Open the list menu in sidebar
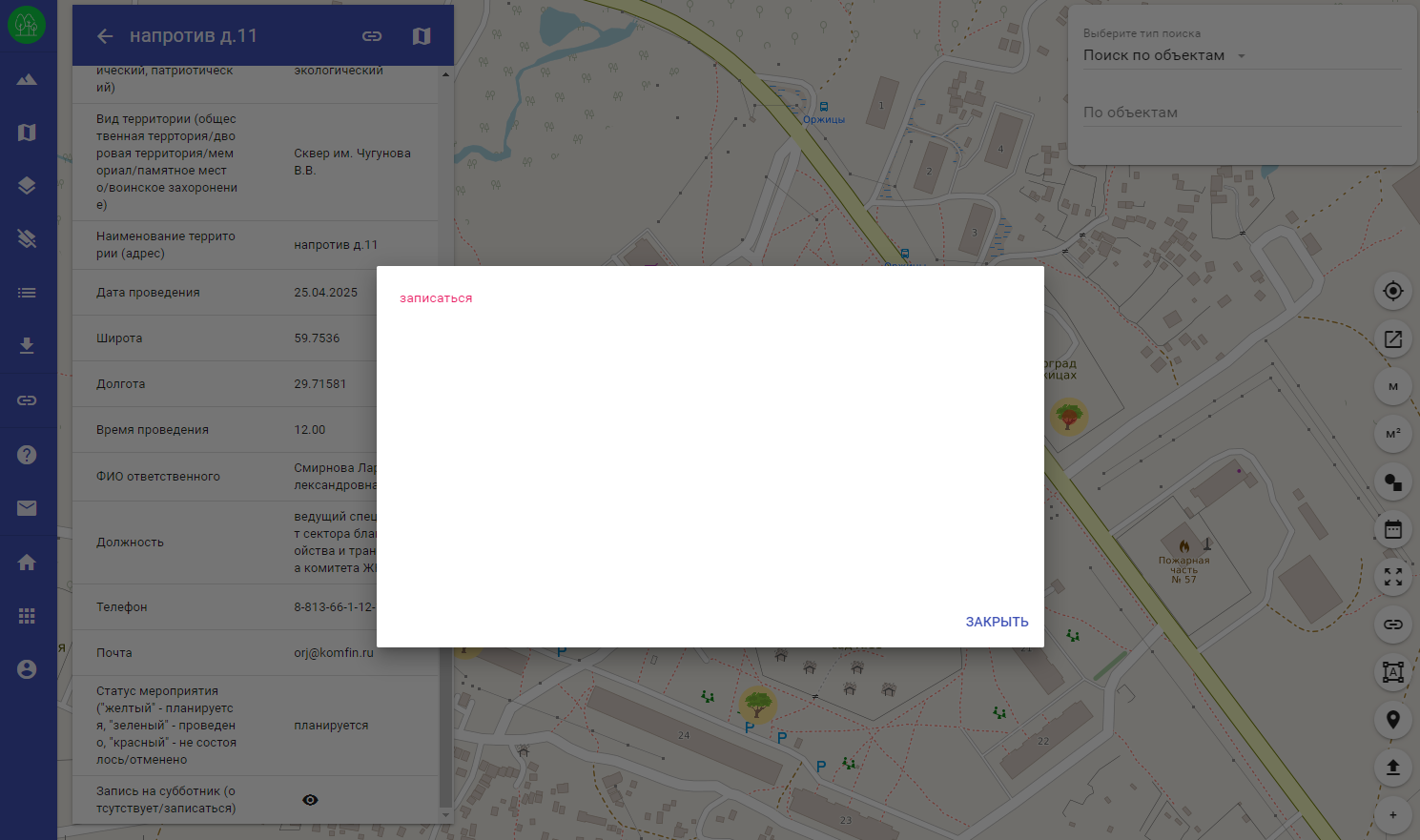This screenshot has width=1420, height=840. click(27, 293)
